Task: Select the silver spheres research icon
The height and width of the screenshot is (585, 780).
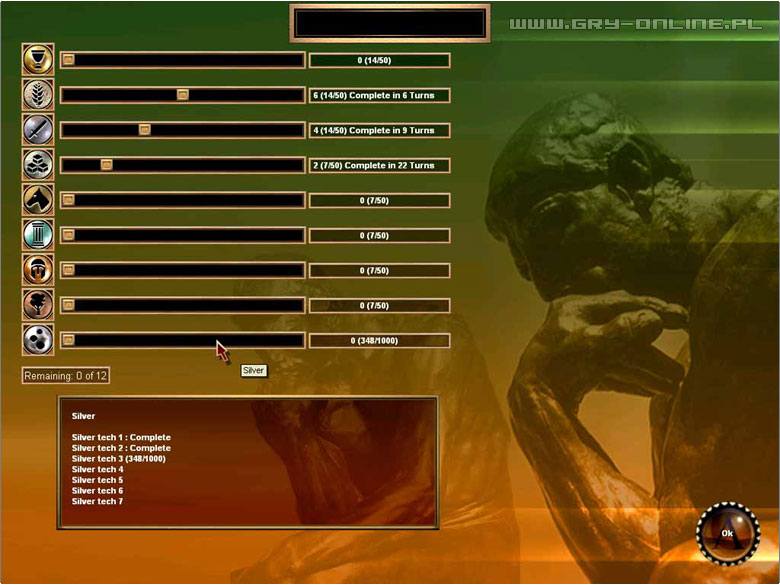Action: tap(38, 340)
